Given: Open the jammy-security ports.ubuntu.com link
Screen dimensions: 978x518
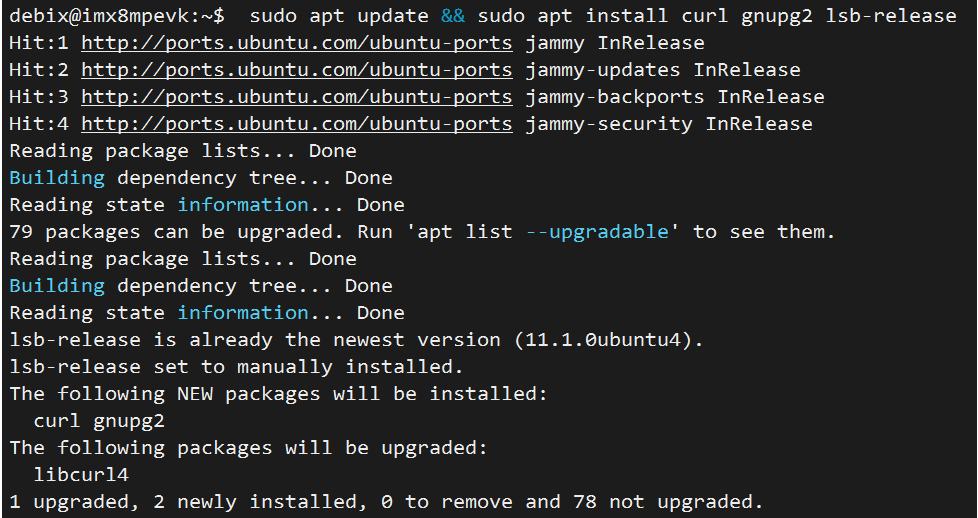Looking at the screenshot, I should (x=297, y=124).
